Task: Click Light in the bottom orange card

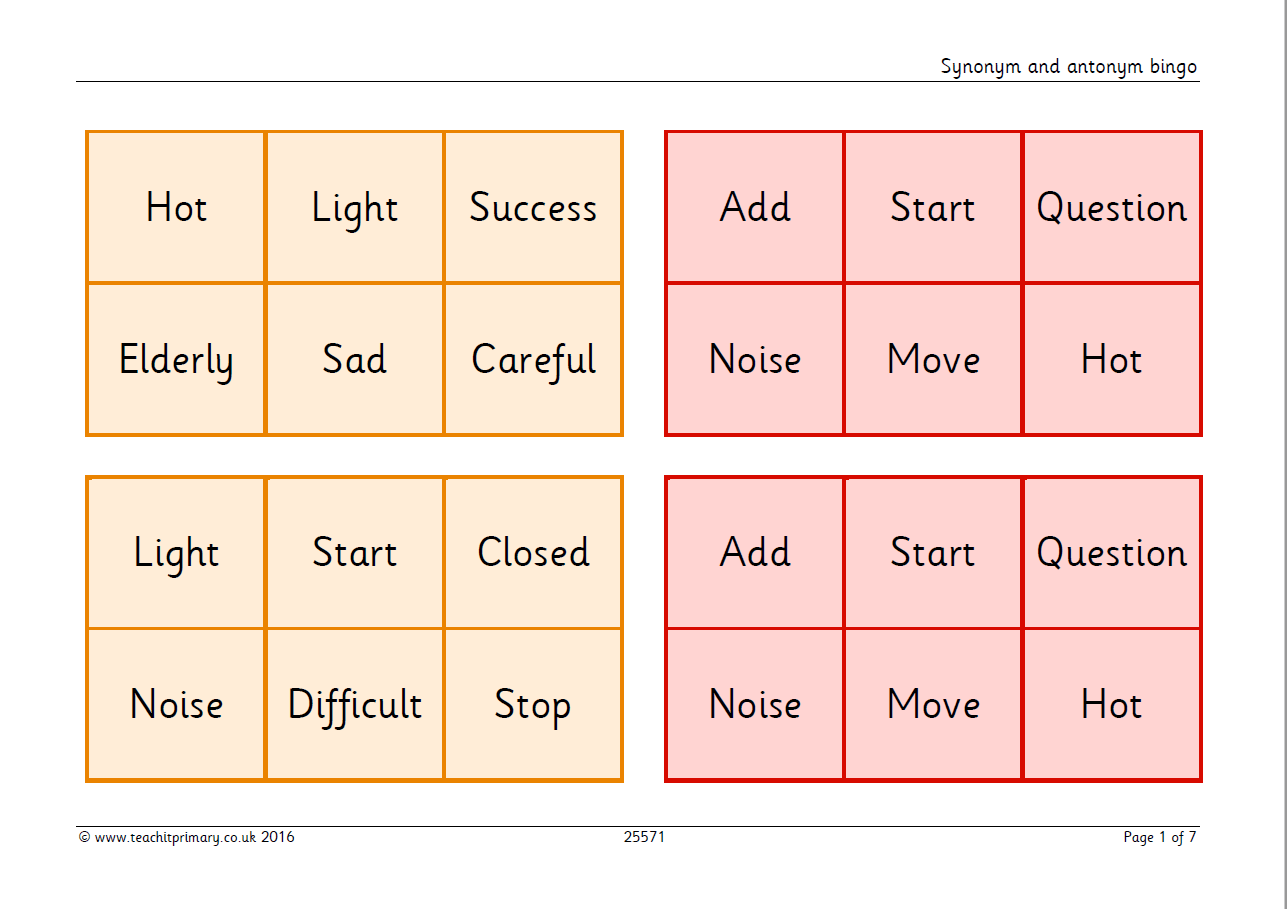Action: pos(176,552)
